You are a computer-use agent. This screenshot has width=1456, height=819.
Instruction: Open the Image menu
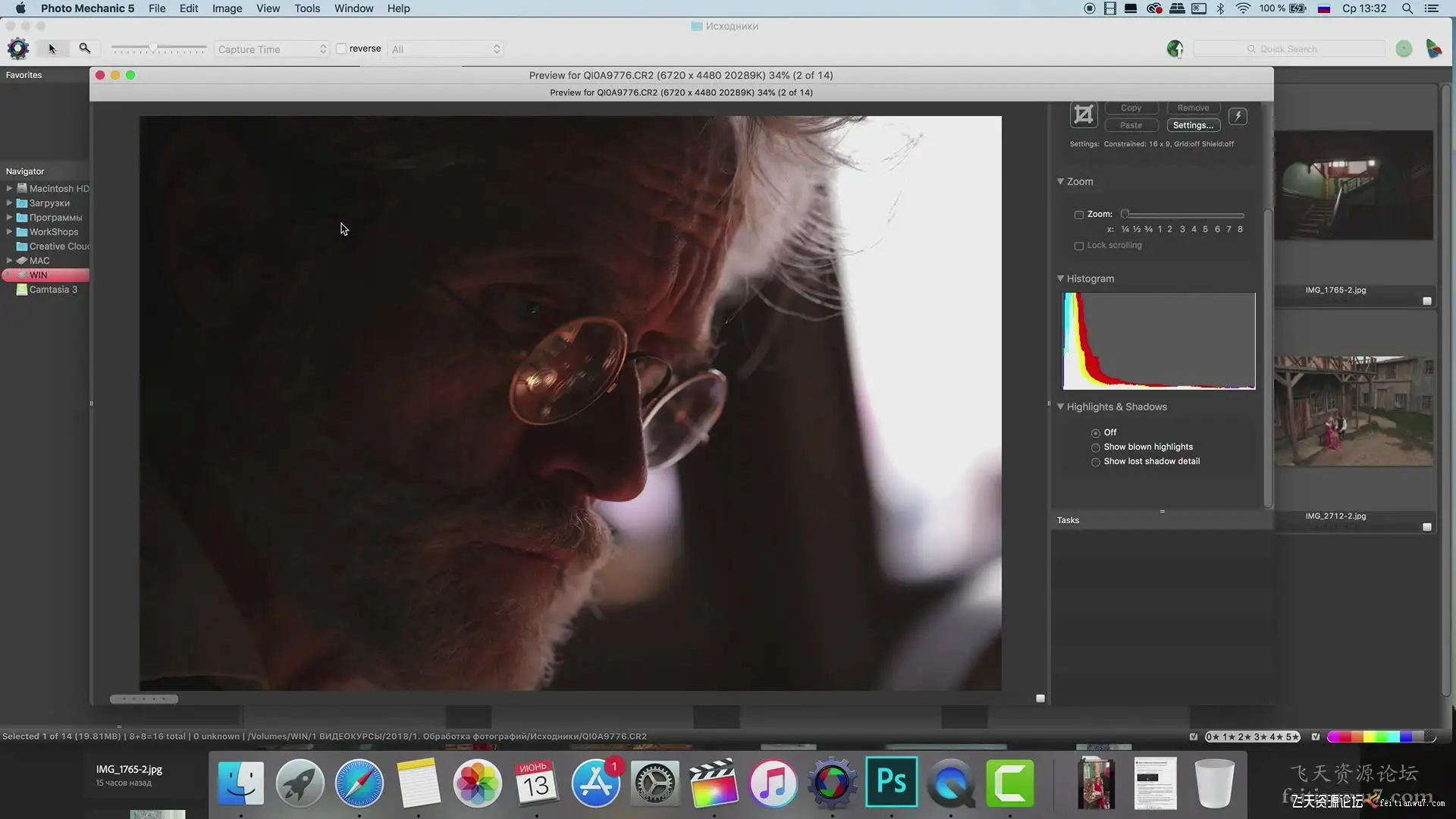coord(227,8)
